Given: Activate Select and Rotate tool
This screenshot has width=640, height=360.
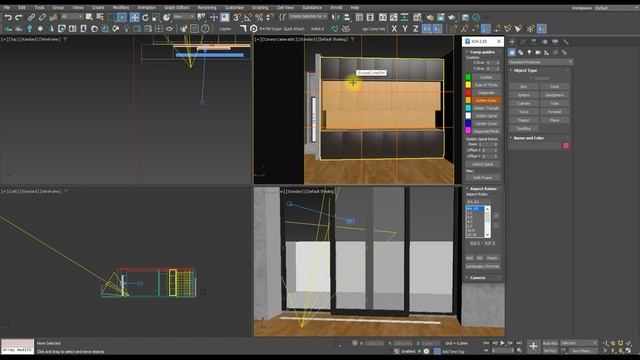Looking at the screenshot, I should click(x=145, y=17).
